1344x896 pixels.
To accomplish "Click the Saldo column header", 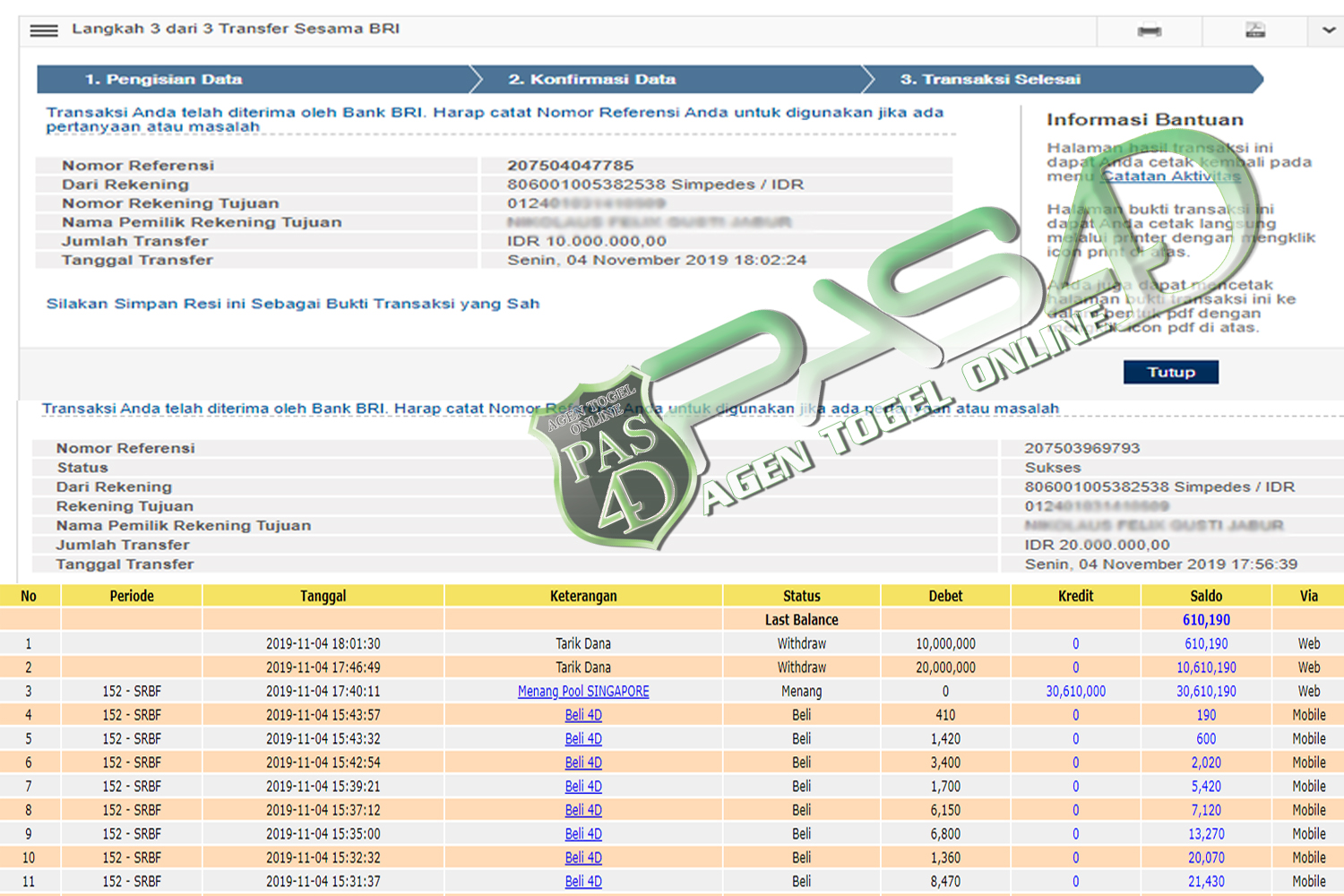I will (1206, 596).
